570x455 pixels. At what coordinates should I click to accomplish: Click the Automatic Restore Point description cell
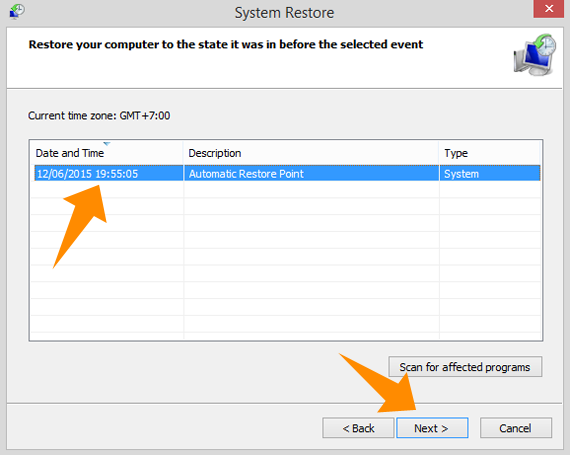point(312,174)
